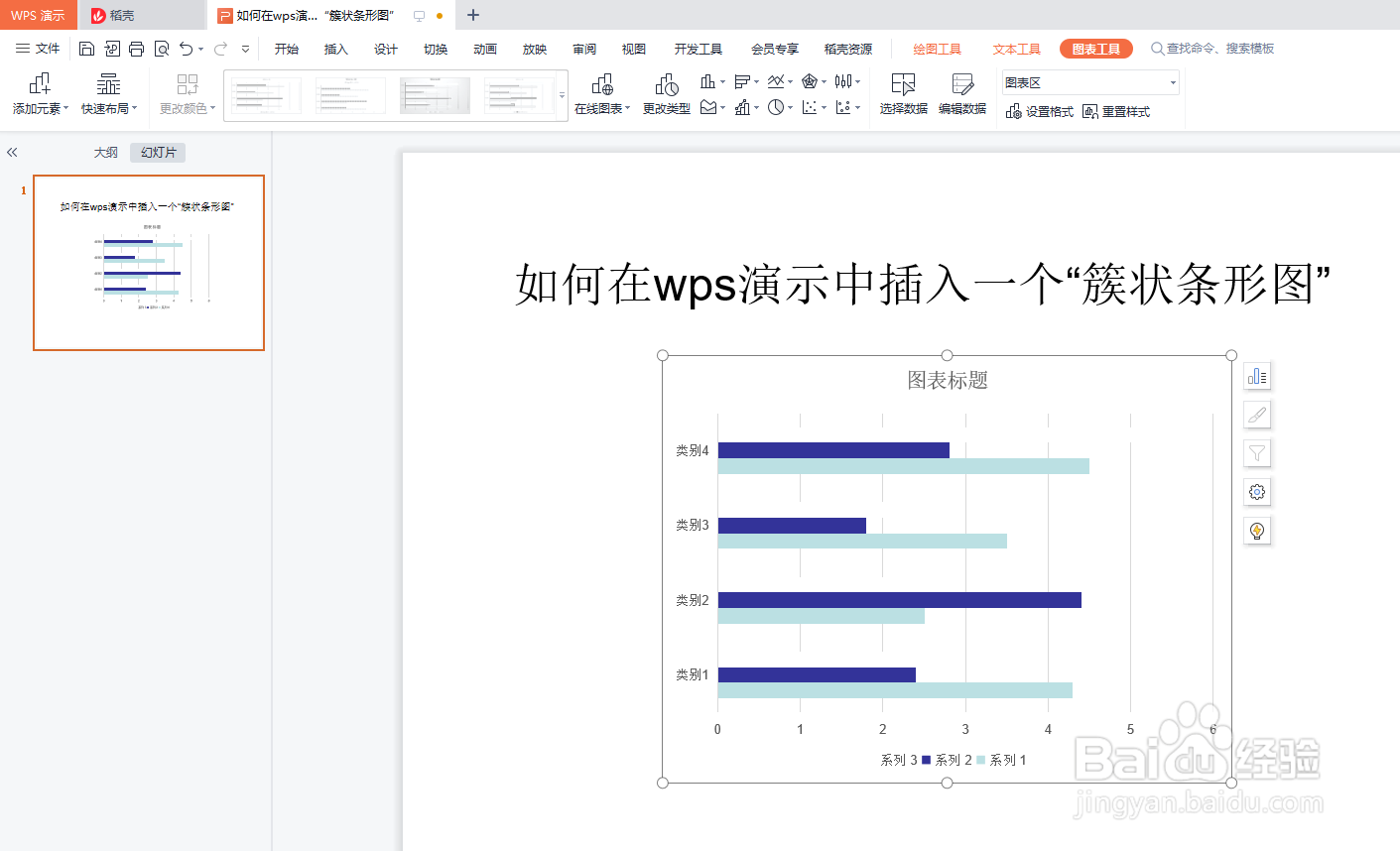Expand the bubble chart dropdown arrow

tap(857, 108)
